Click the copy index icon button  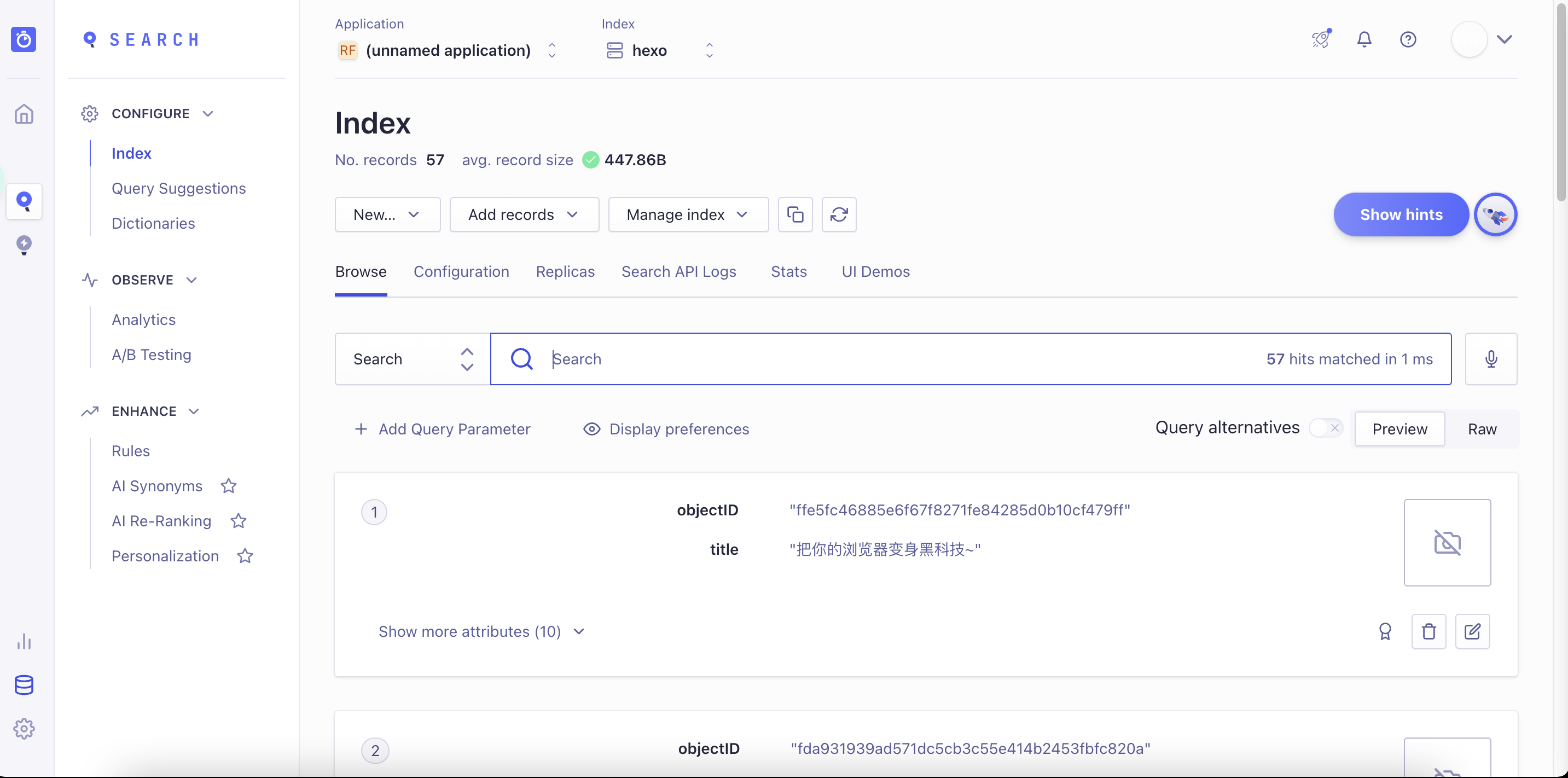click(795, 214)
